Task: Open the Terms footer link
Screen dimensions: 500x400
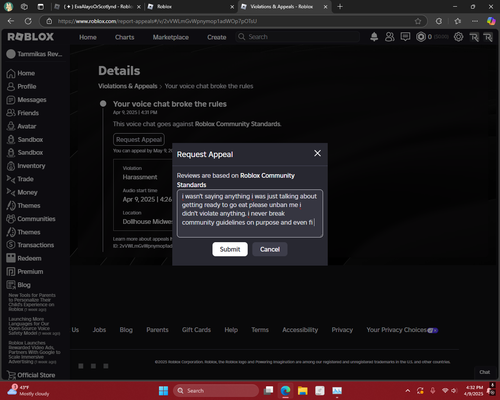Action: [x=260, y=330]
